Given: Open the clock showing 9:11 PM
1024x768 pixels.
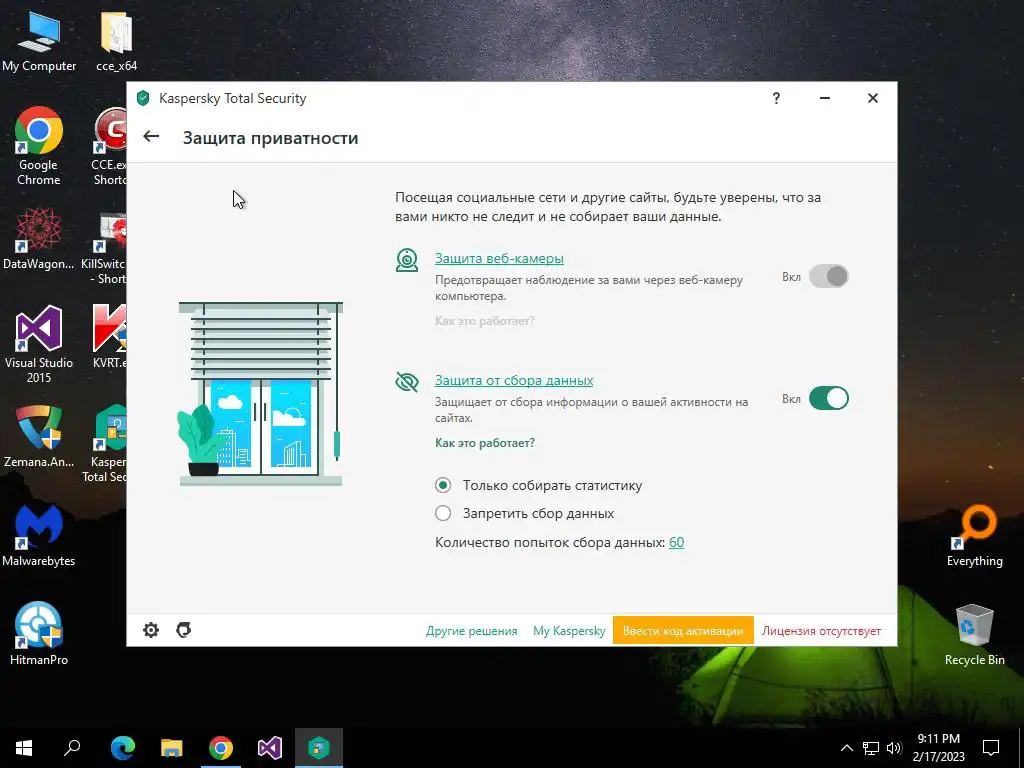Looking at the screenshot, I should click(938, 748).
